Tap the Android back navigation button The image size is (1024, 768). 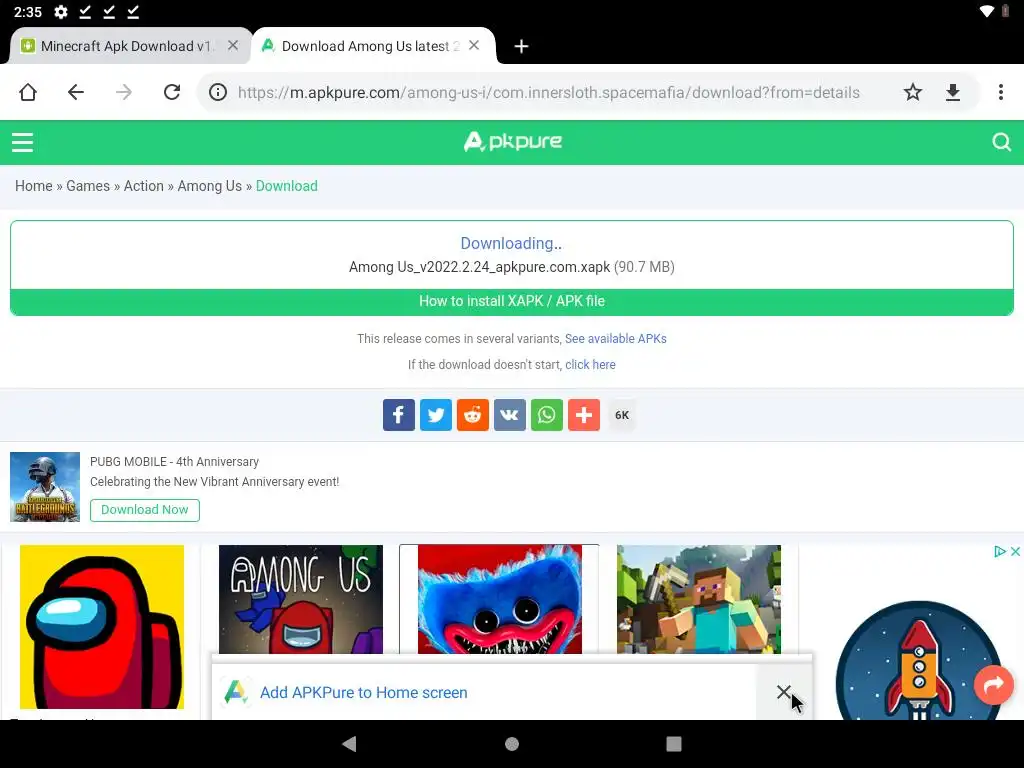pyautogui.click(x=349, y=743)
